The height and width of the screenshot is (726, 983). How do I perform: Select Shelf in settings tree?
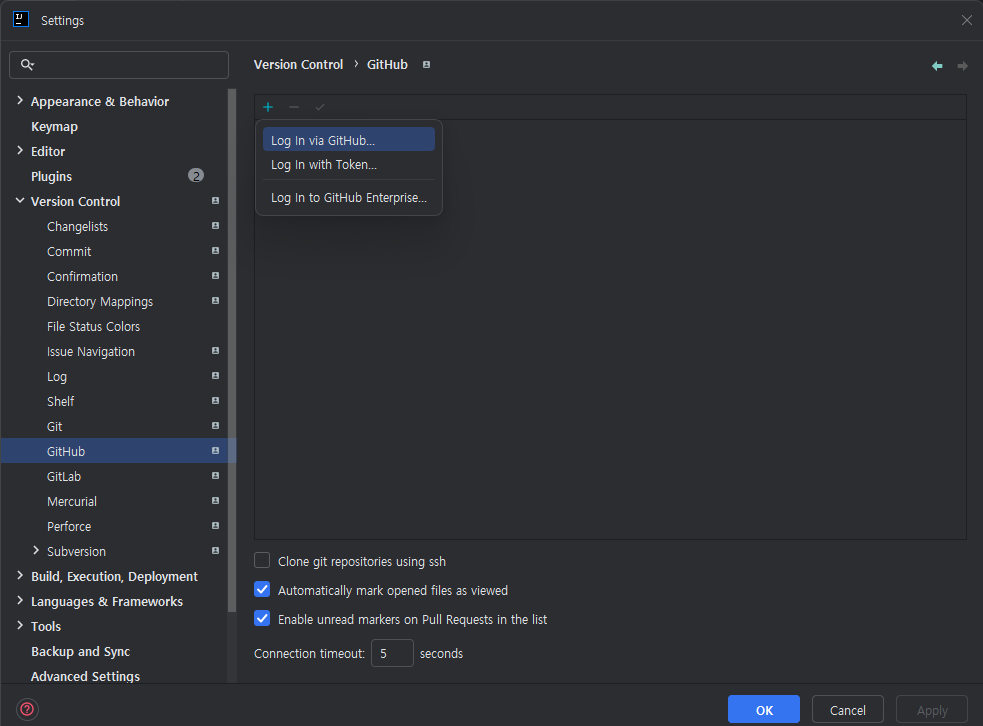[x=60, y=401]
